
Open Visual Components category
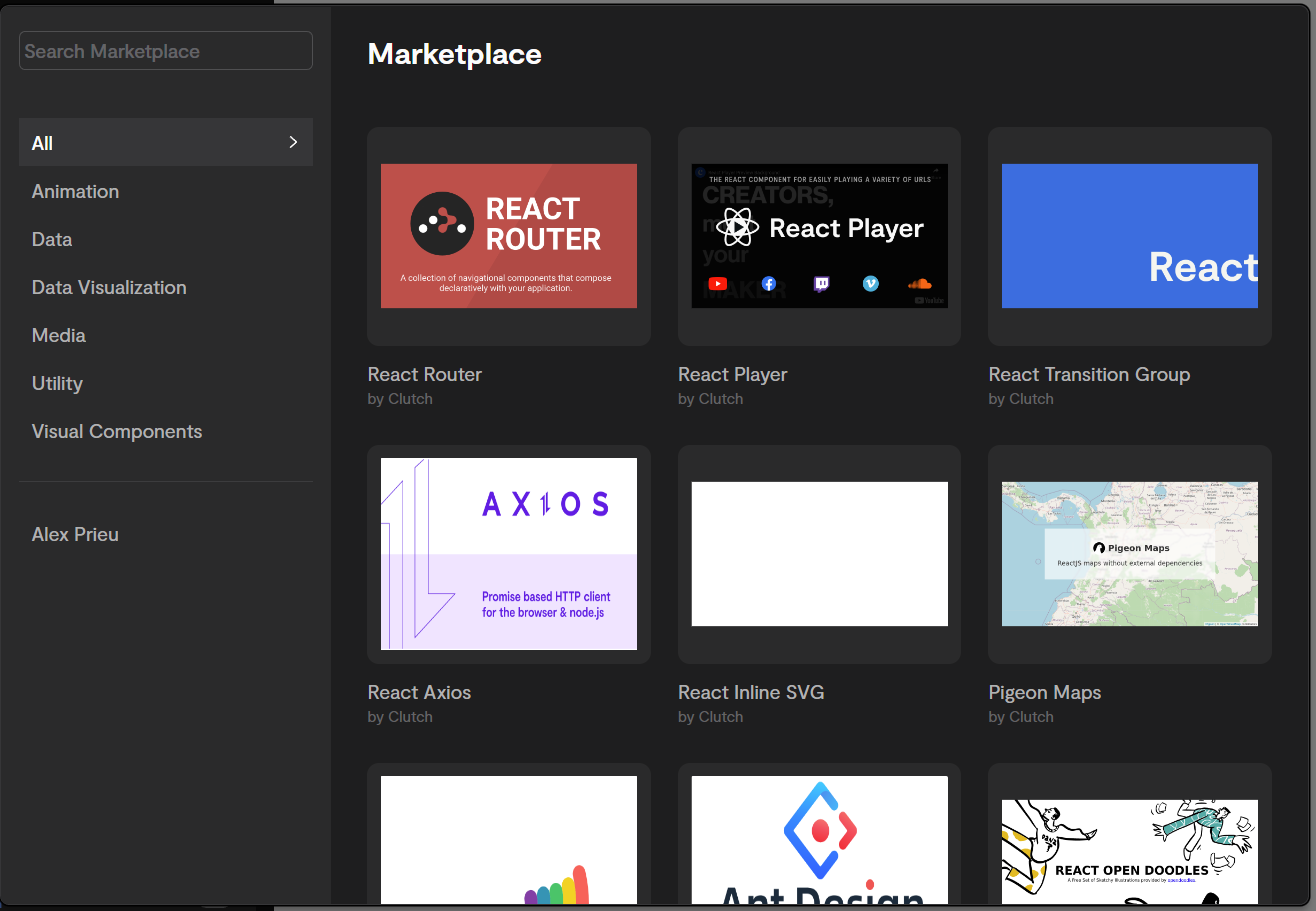[117, 431]
